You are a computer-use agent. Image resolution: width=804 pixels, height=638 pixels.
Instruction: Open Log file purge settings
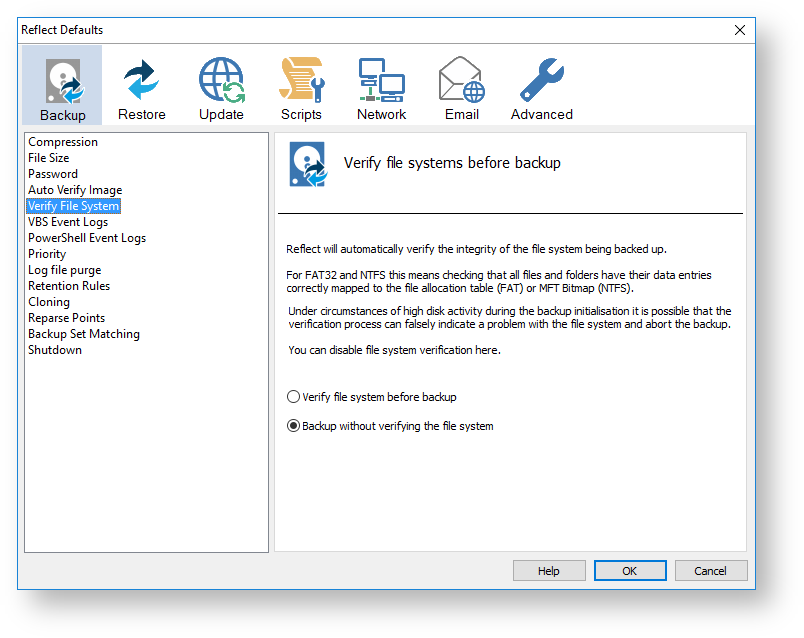[x=65, y=270]
